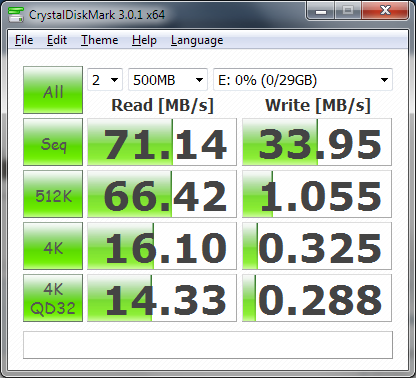Open the 500MB test size dropdown
The image size is (416, 378).
168,80
